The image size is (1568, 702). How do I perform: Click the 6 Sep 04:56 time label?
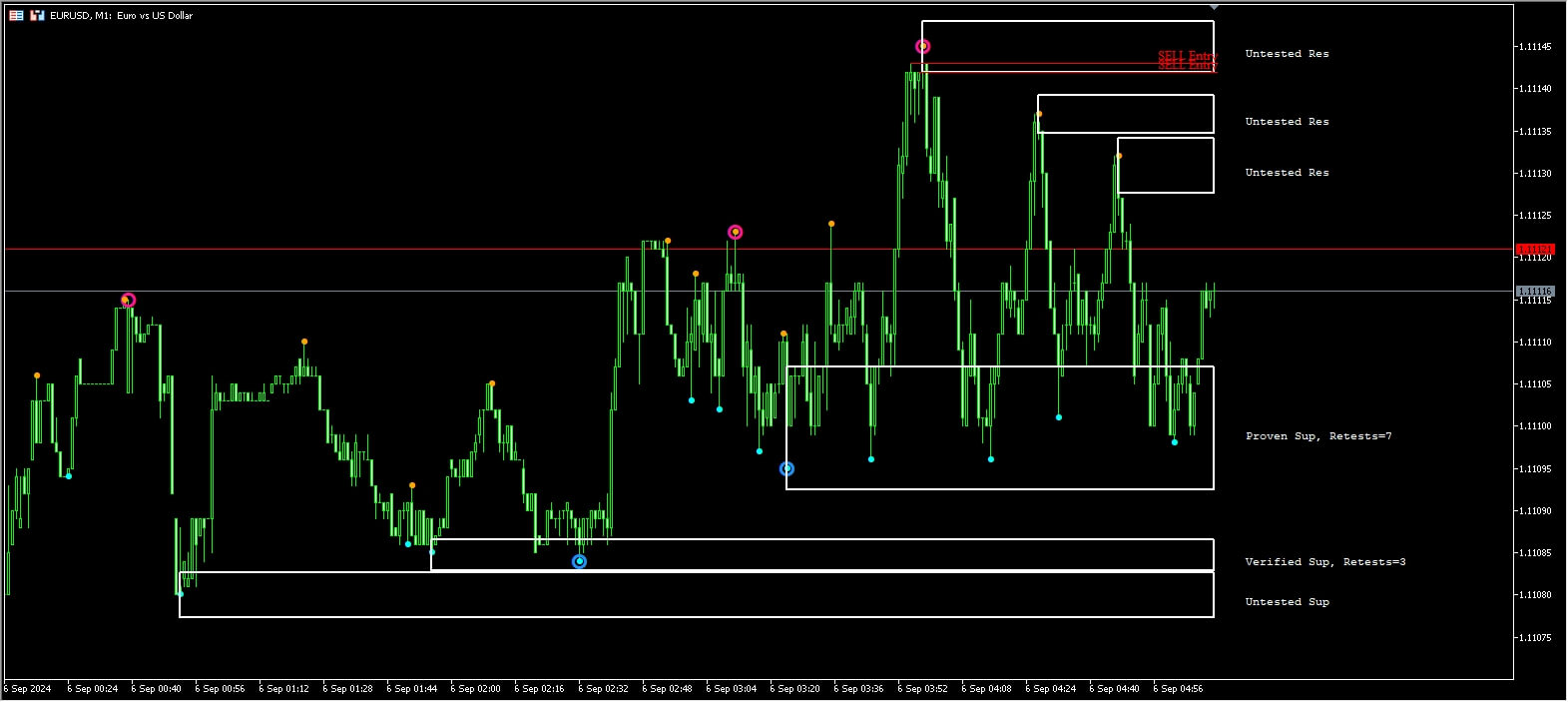tap(1179, 689)
